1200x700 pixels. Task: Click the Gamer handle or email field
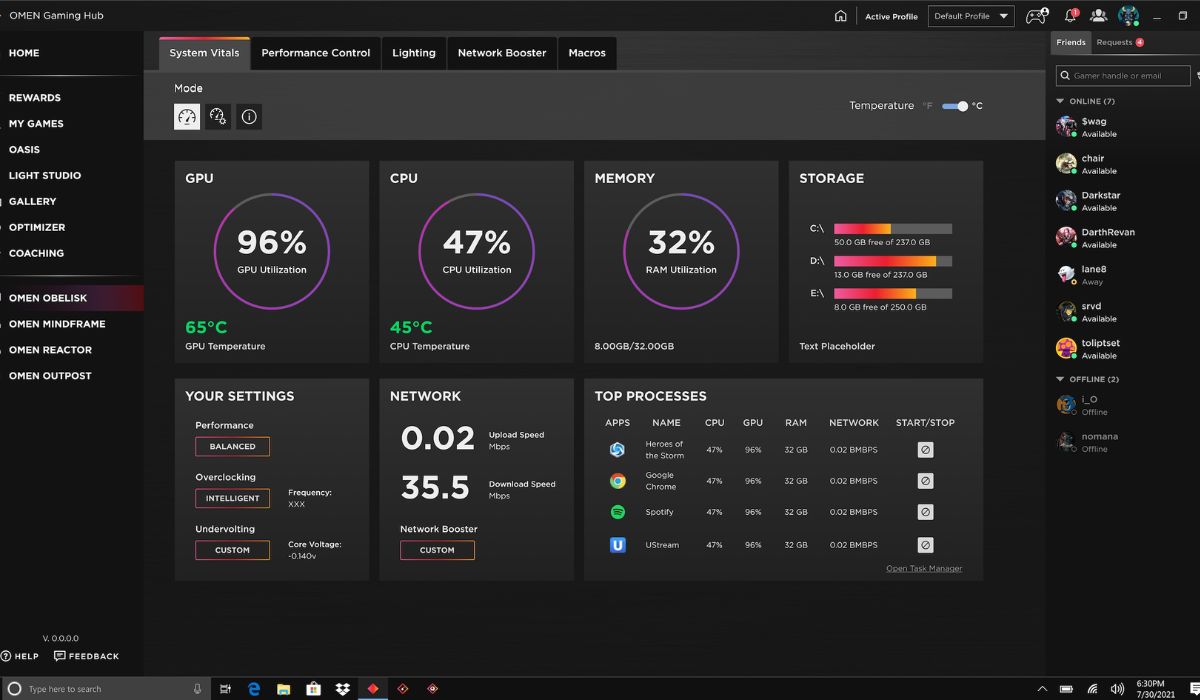1124,76
